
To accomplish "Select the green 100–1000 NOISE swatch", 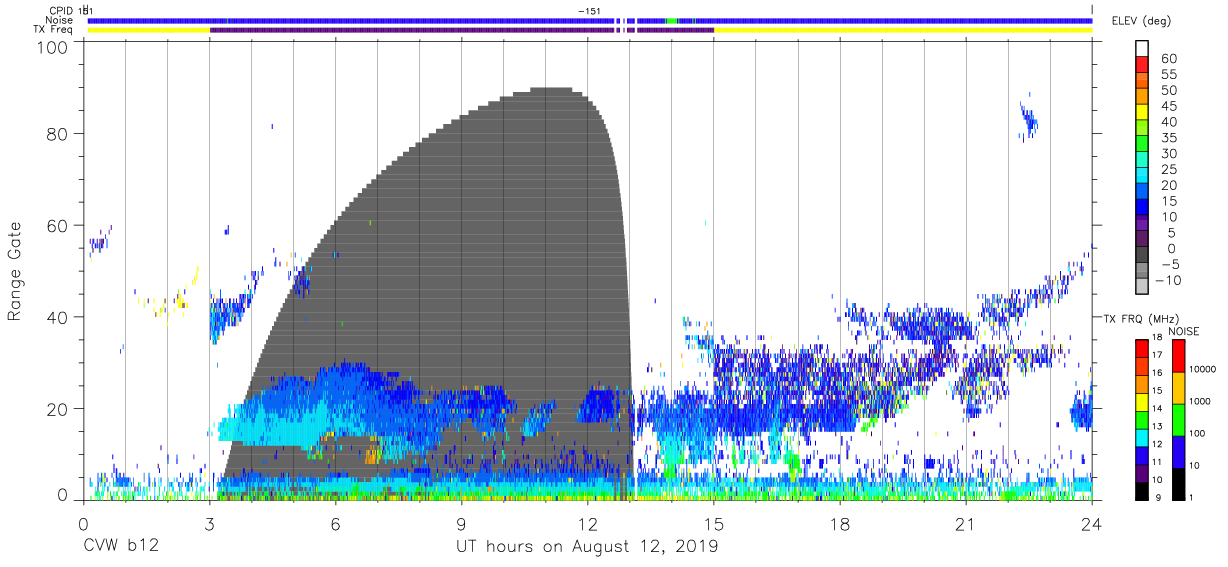I will pos(1179,420).
